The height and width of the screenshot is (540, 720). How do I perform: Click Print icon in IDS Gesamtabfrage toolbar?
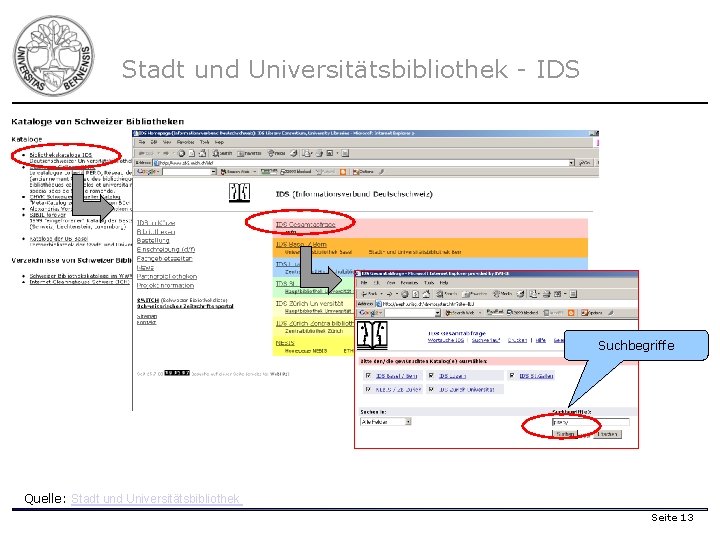(x=546, y=294)
